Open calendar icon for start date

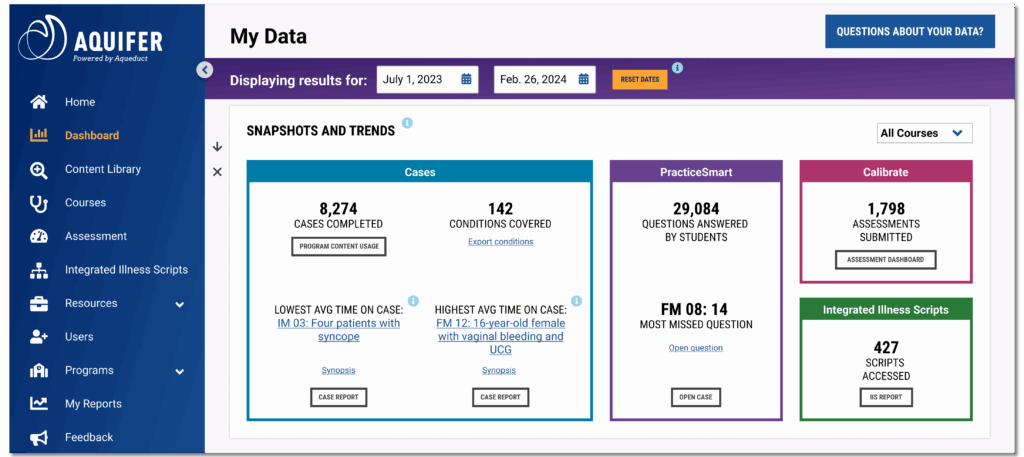(466, 79)
